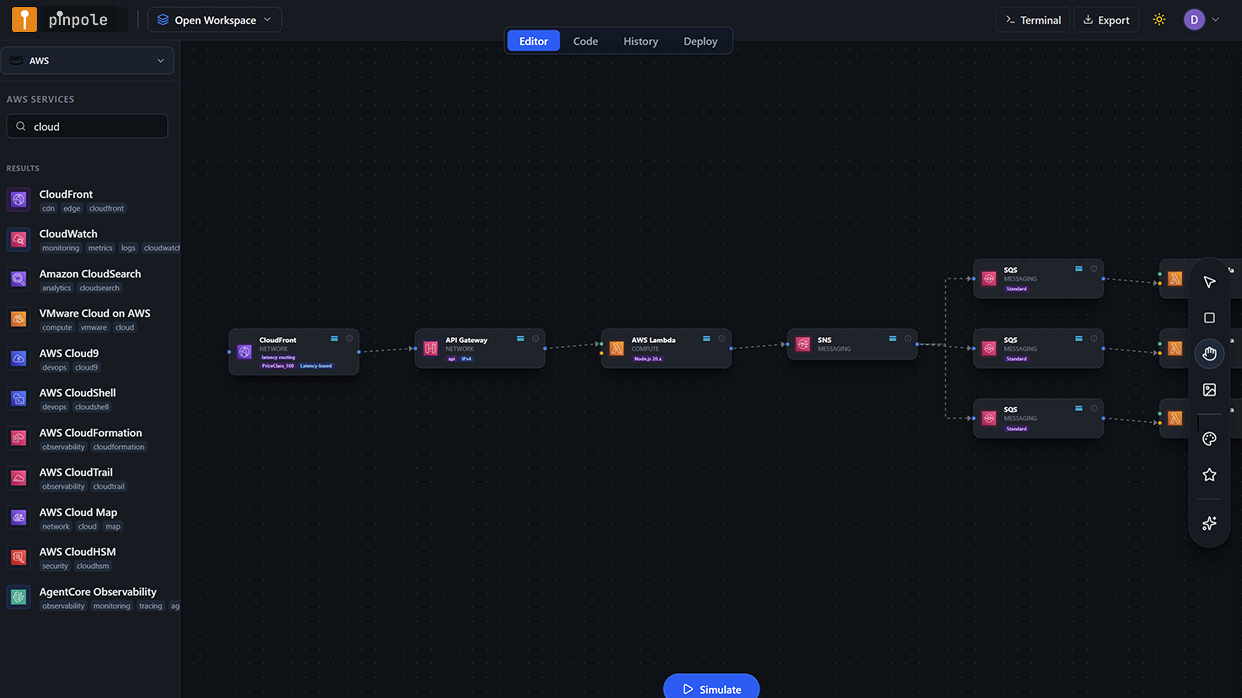Click the star favorites tool

click(1209, 474)
